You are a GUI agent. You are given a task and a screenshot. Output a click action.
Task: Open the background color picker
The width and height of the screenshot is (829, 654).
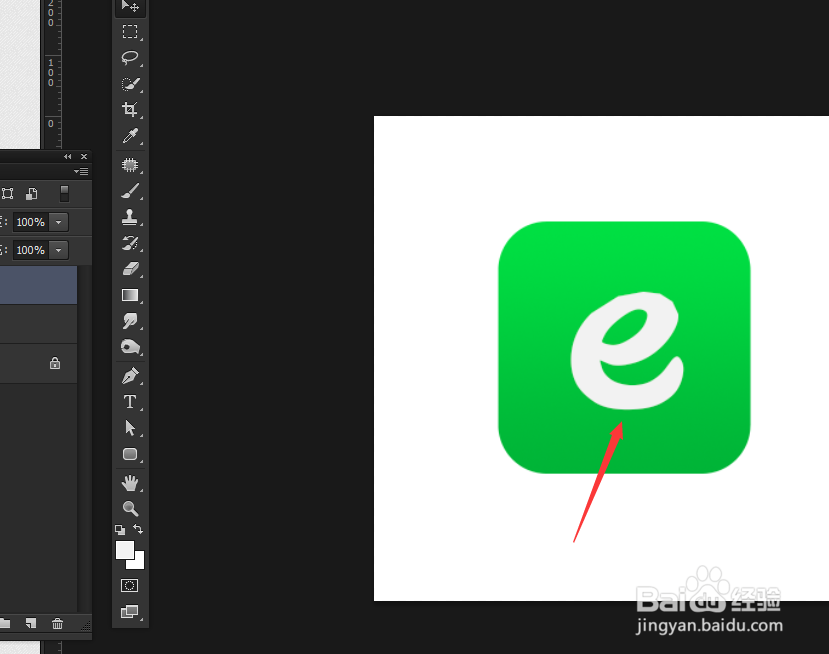tap(139, 563)
